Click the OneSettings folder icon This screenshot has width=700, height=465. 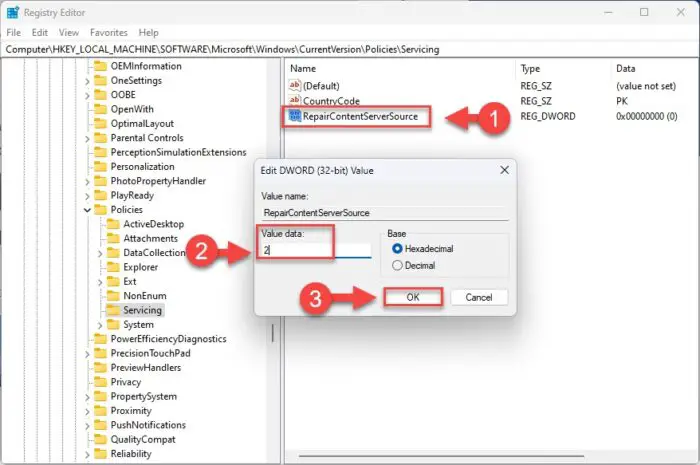pyautogui.click(x=100, y=80)
